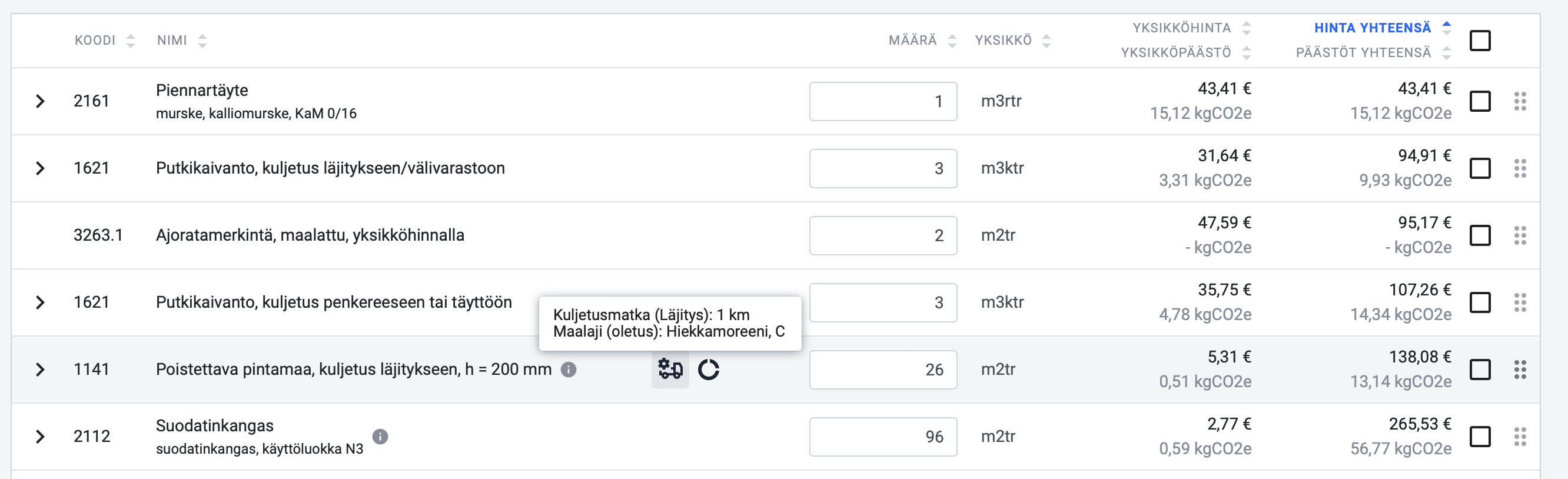
Task: Edit quantity field showing 96
Action: (883, 437)
